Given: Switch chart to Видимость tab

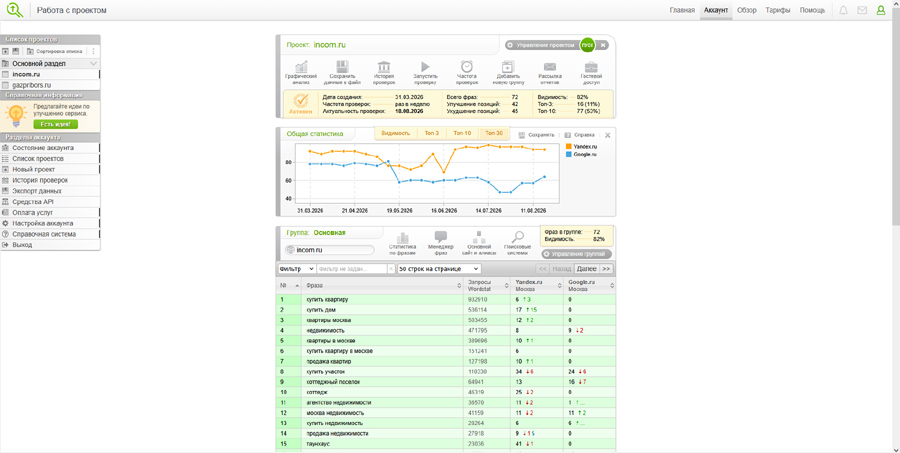Looking at the screenshot, I should [x=395, y=133].
